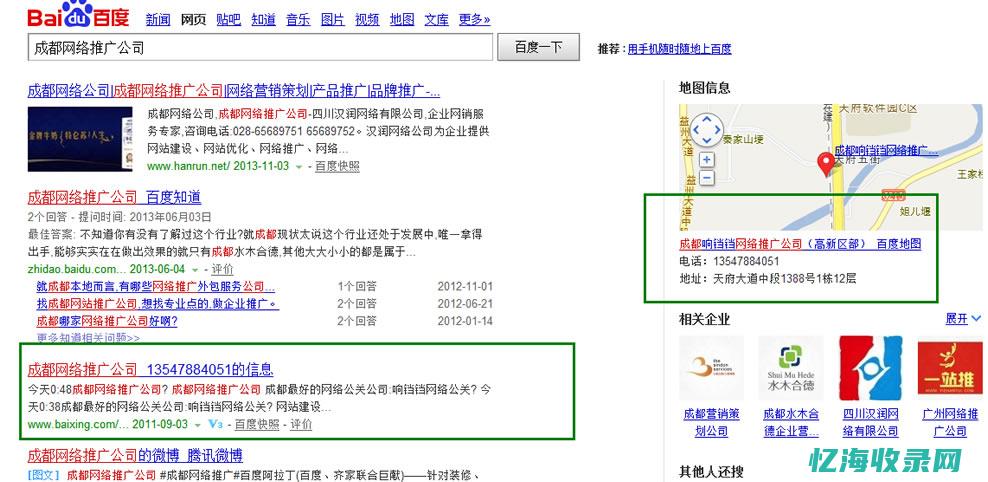Open the 四川汉润网络有限公司 company link
The width and height of the screenshot is (988, 482).
[870, 423]
